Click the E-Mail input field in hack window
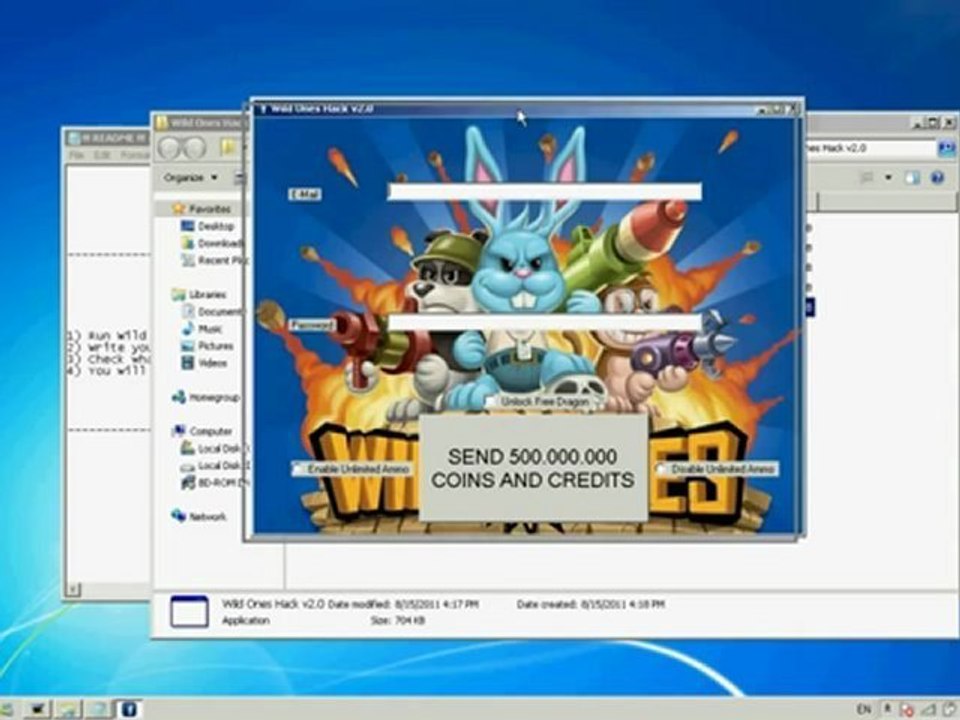This screenshot has height=720, width=960. (x=544, y=192)
